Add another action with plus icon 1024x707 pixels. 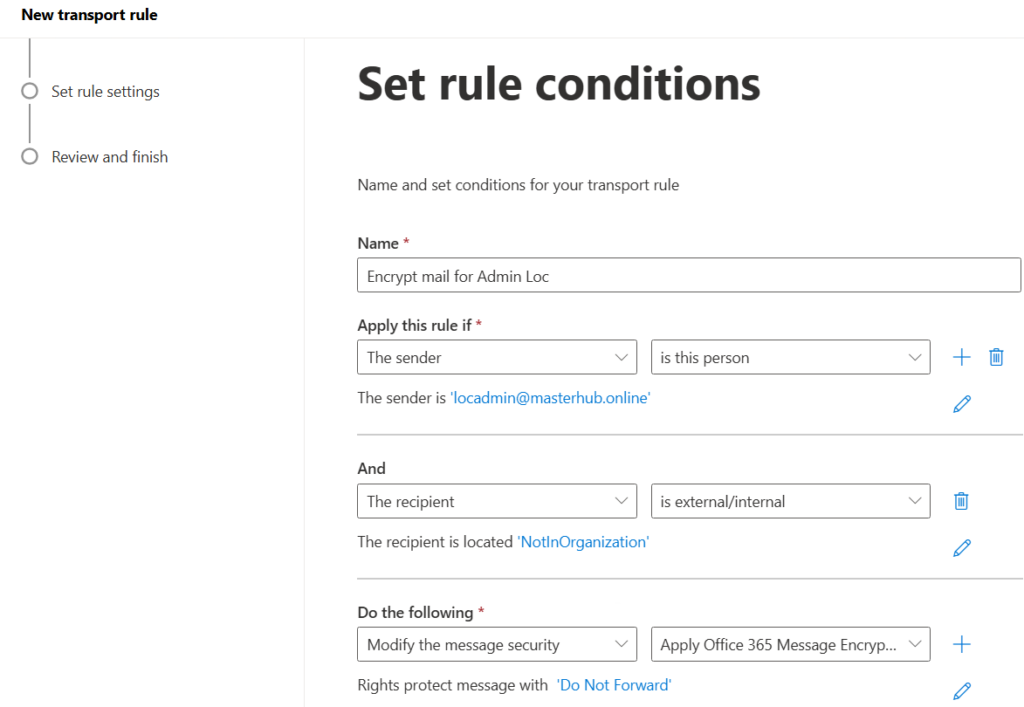pyautogui.click(x=962, y=644)
